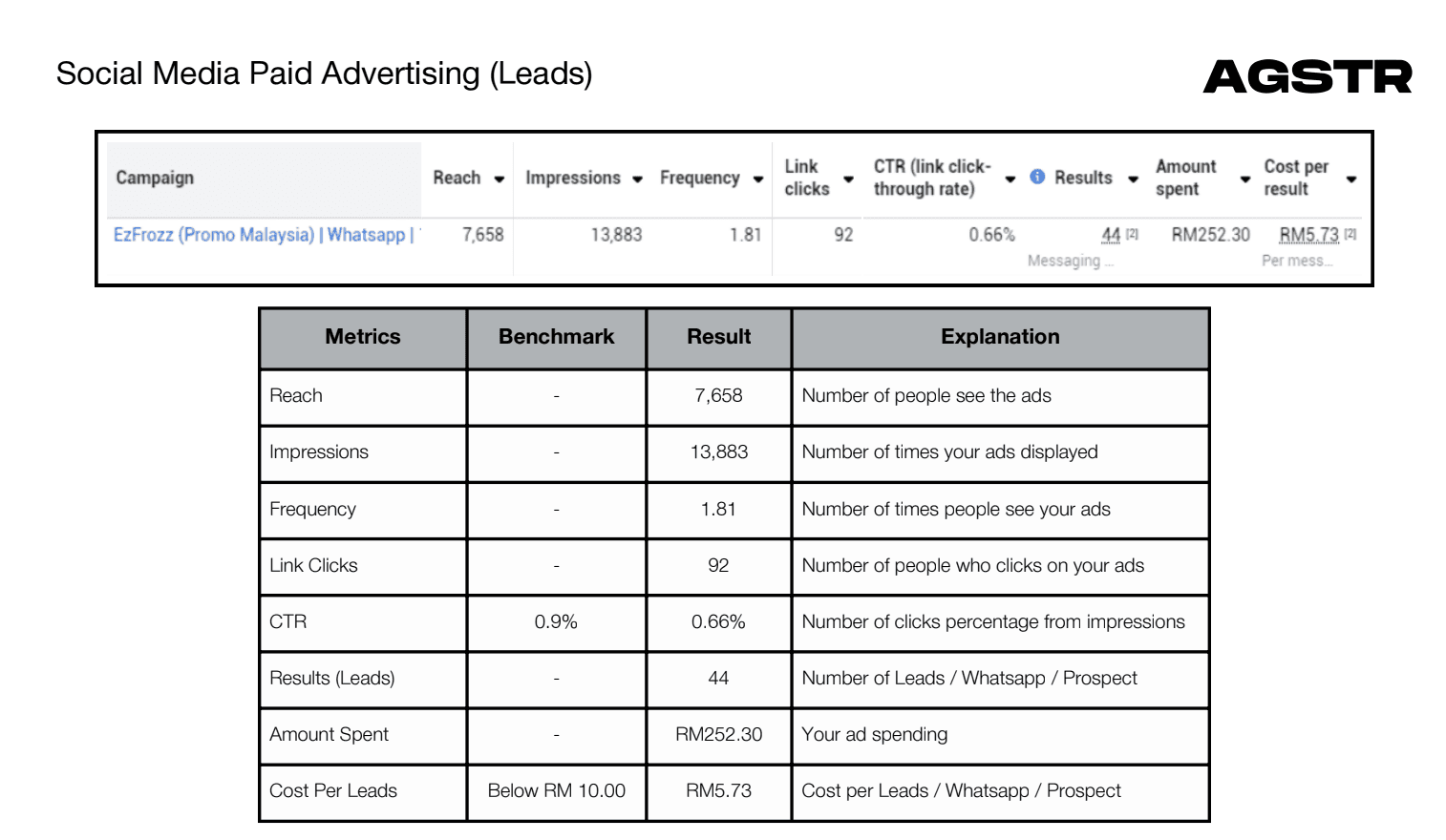
Task: Click the RM252.30 cell in the Result column
Action: pos(719,735)
